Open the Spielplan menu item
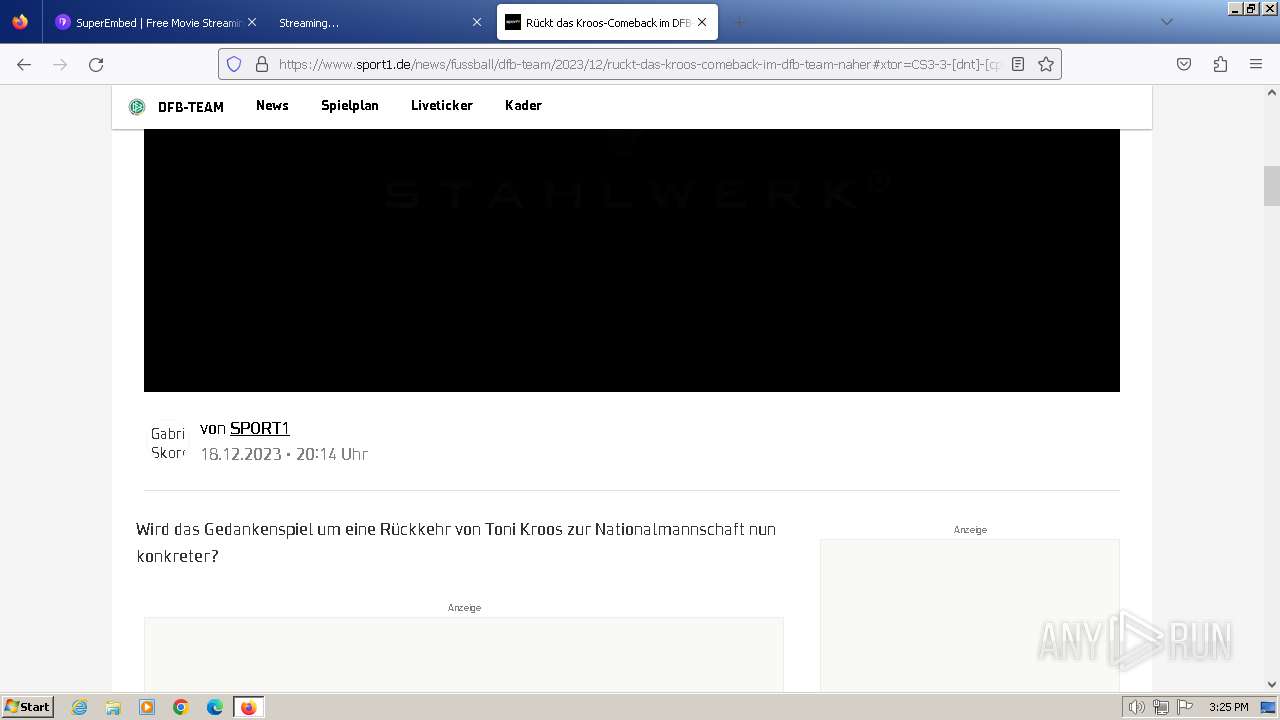 point(350,105)
